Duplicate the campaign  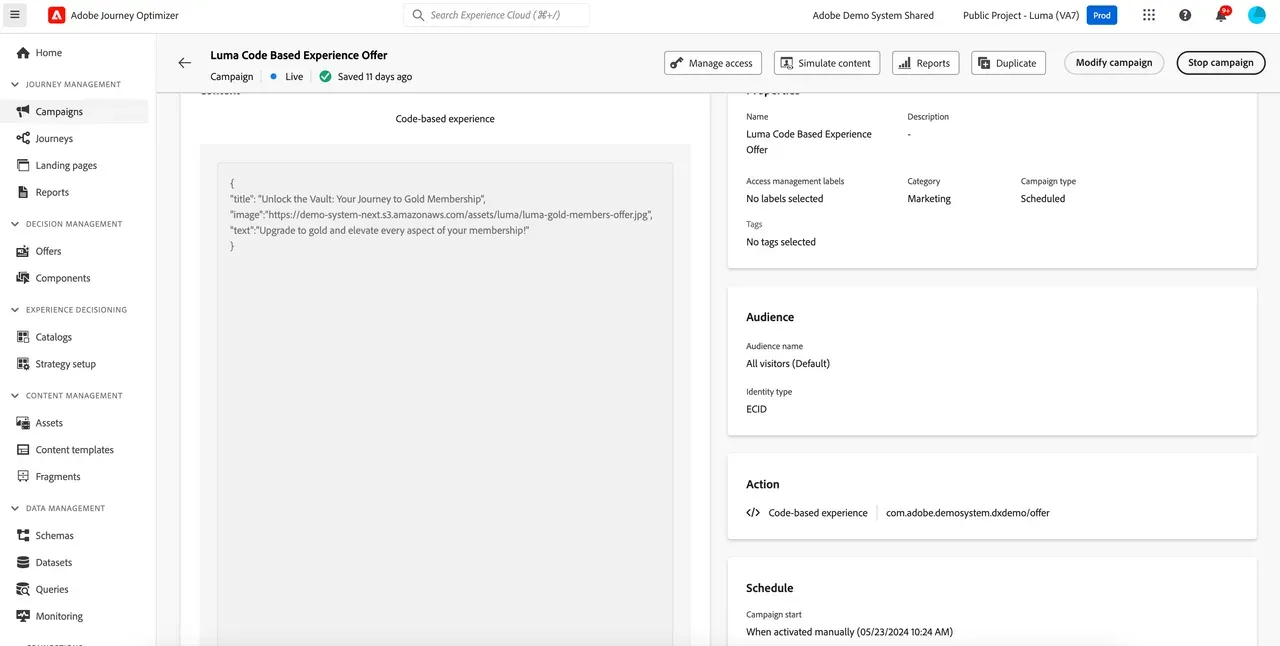(1009, 63)
